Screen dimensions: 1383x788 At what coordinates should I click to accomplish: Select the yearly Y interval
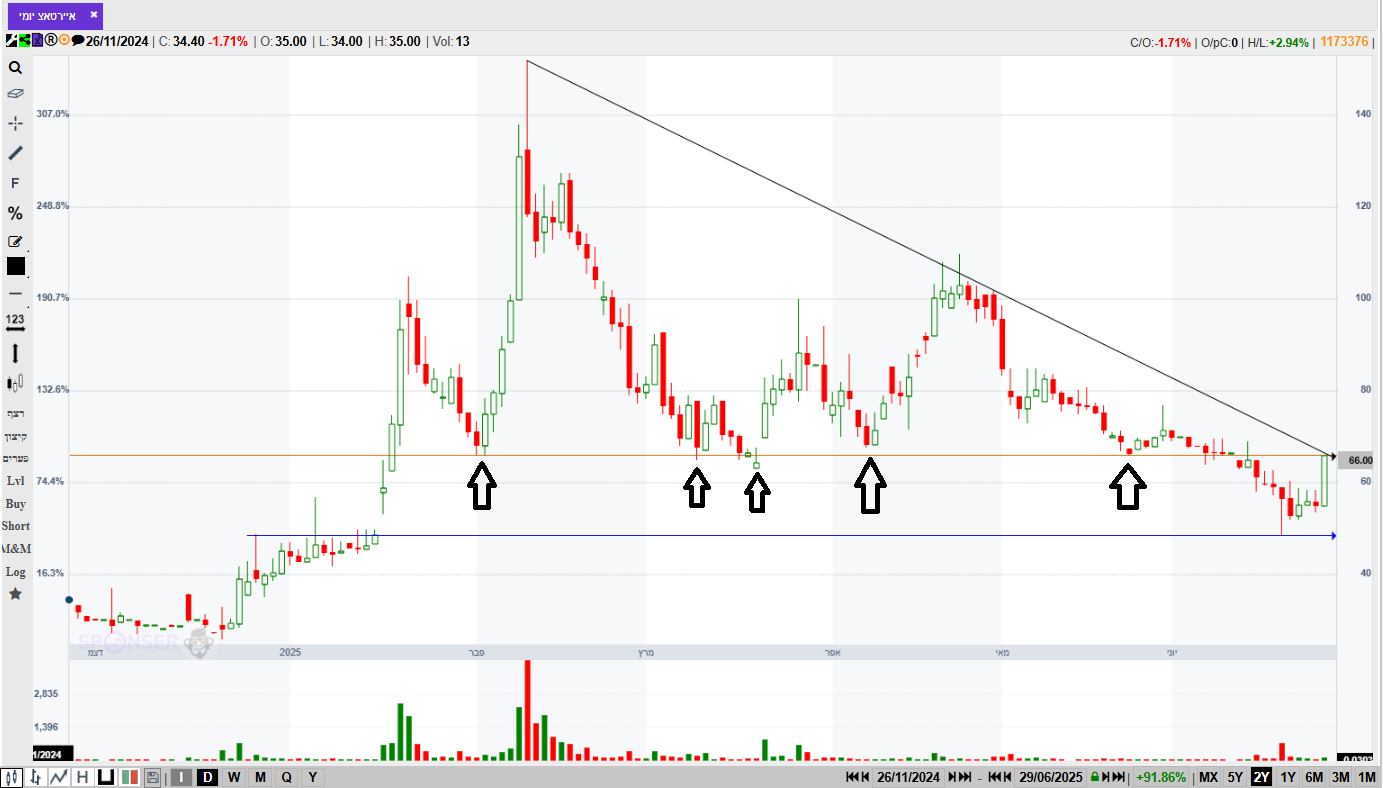[x=312, y=777]
